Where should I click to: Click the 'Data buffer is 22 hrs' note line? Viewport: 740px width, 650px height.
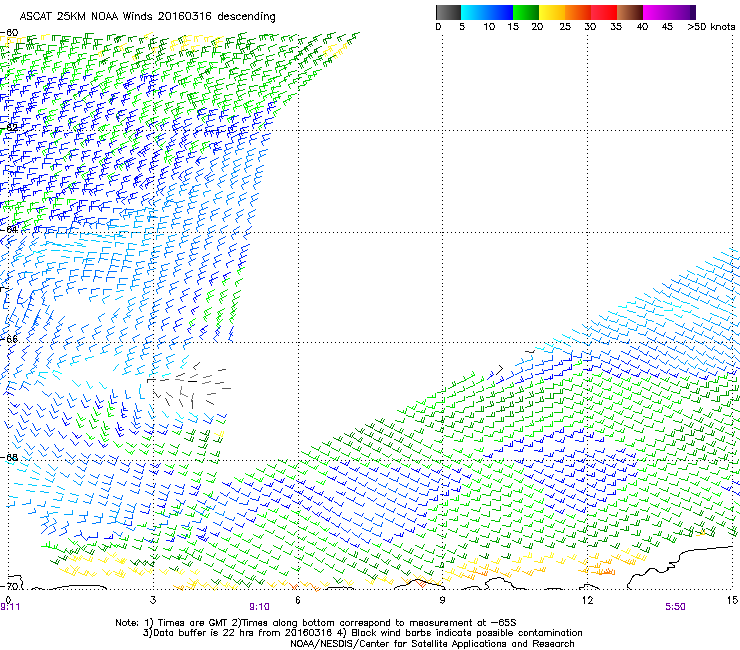point(362,633)
